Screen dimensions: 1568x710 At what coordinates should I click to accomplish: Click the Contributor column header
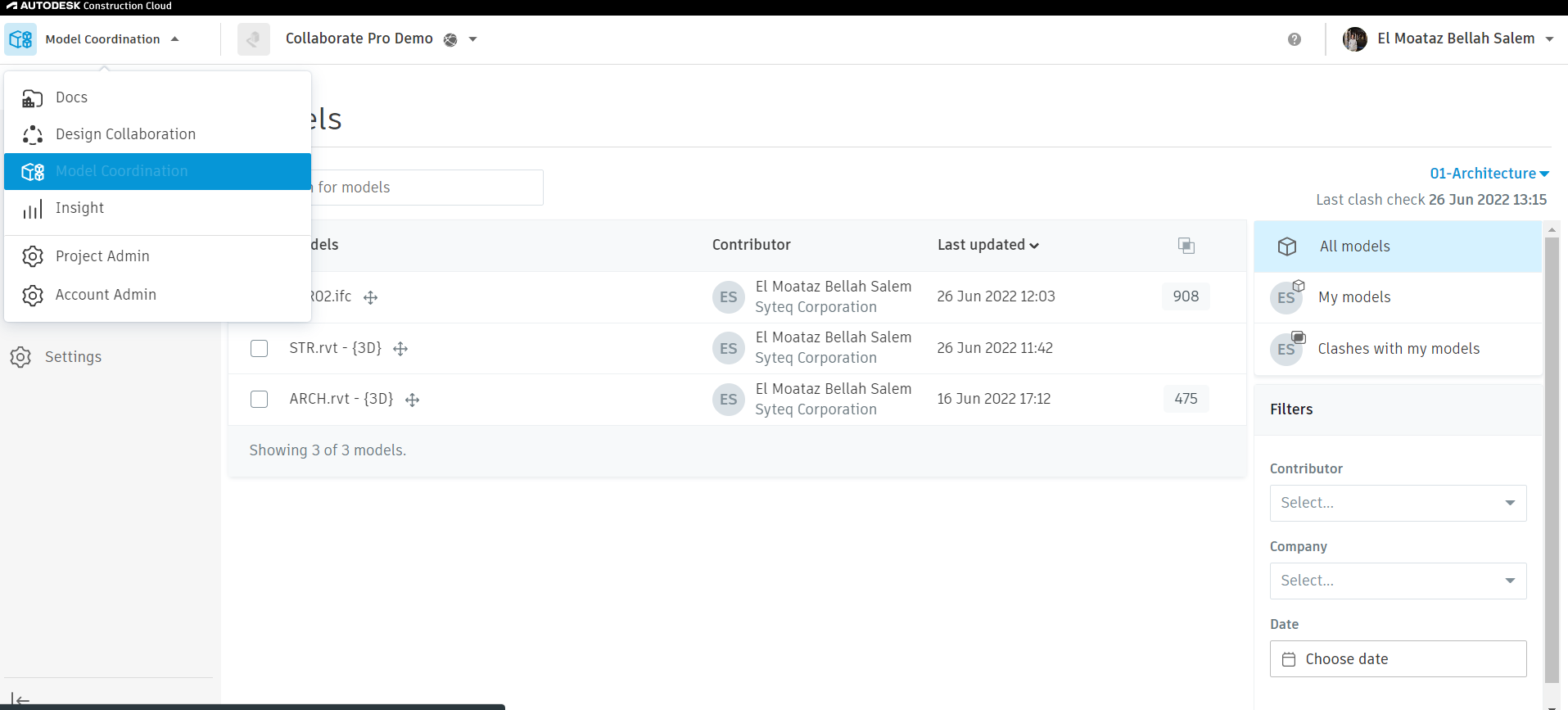coord(751,245)
